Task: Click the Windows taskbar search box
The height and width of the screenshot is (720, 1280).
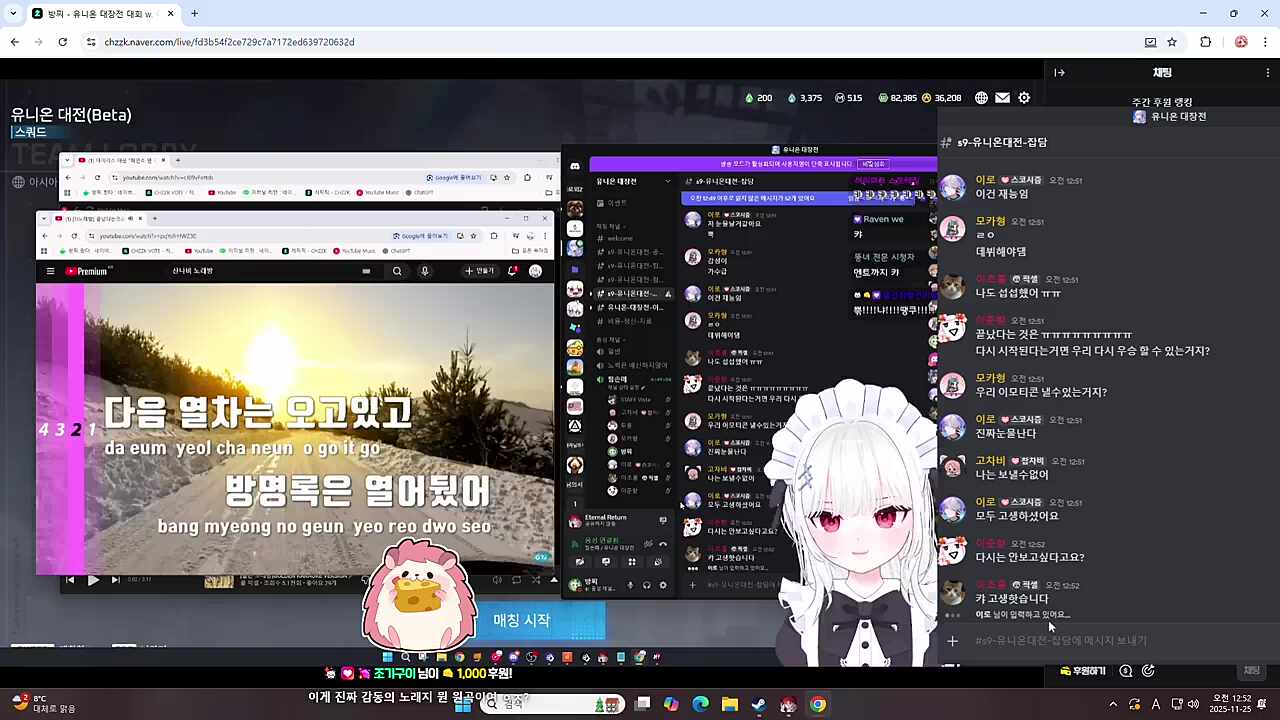Action: coord(550,704)
